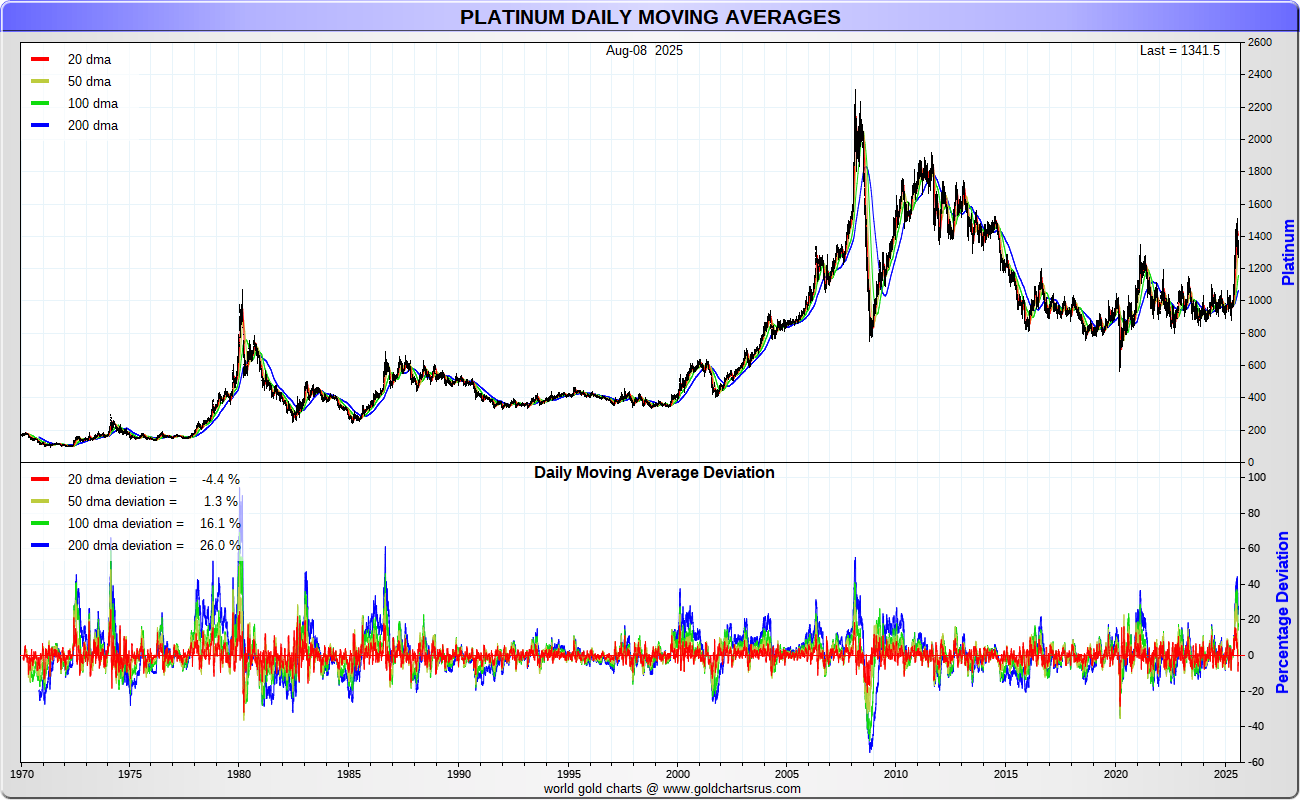Click the goldchartsrus.com footer credit
Image resolution: width=1300 pixels, height=800 pixels.
(672, 788)
